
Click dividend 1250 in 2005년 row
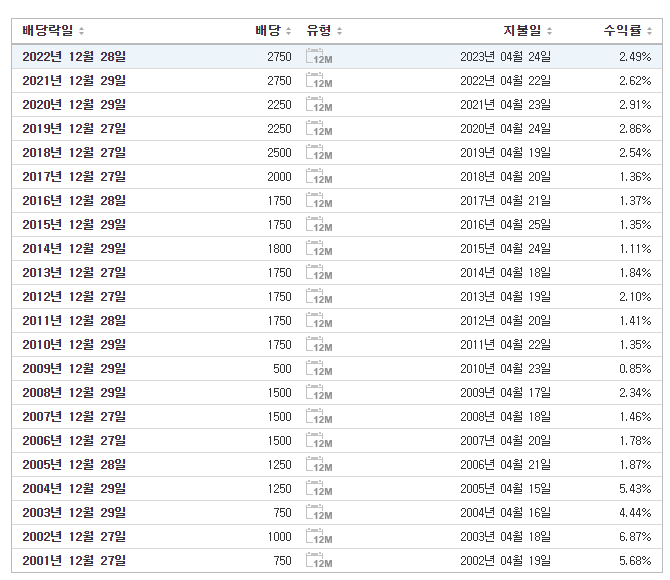280,465
